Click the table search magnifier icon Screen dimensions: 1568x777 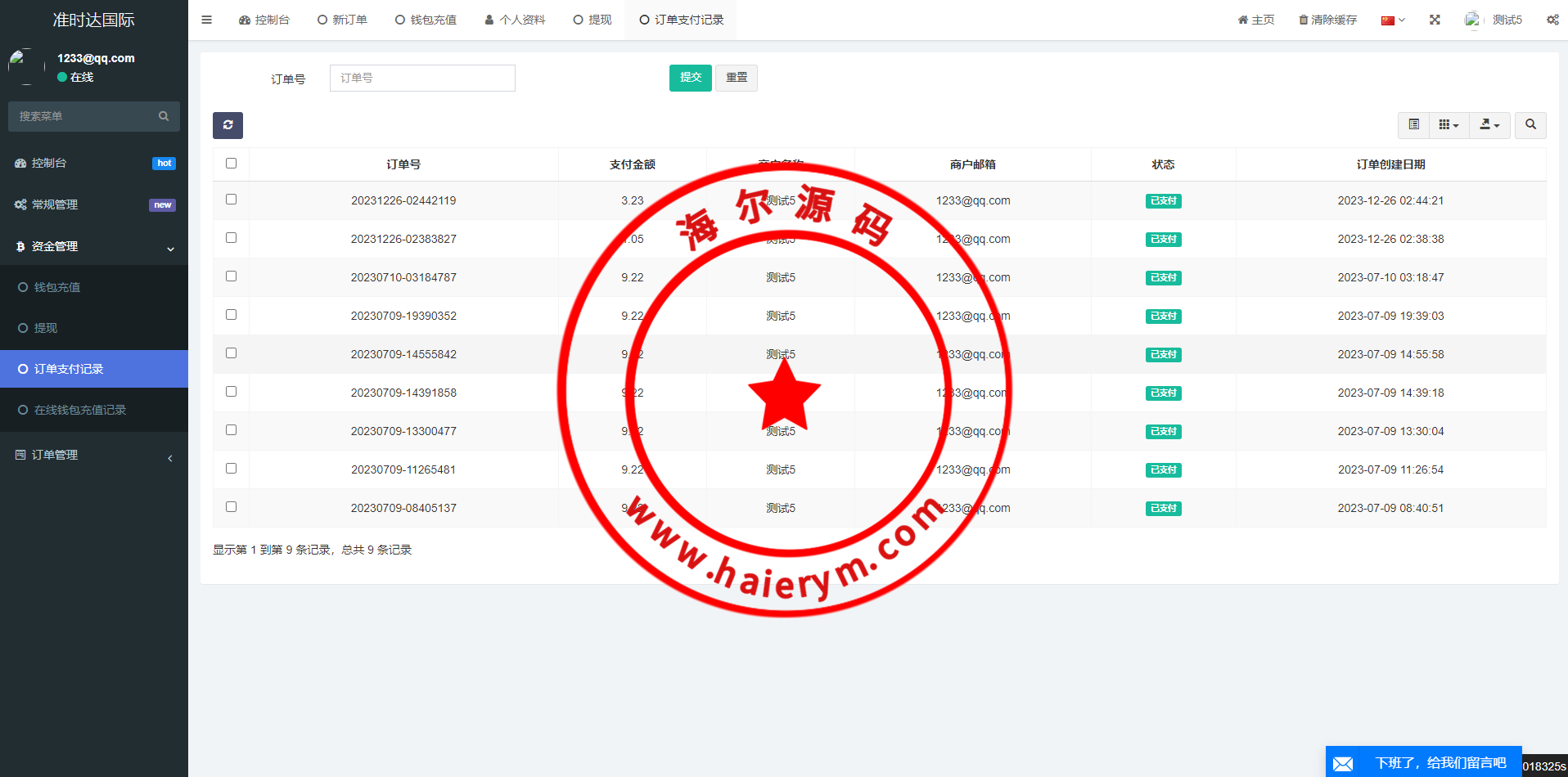1530,125
